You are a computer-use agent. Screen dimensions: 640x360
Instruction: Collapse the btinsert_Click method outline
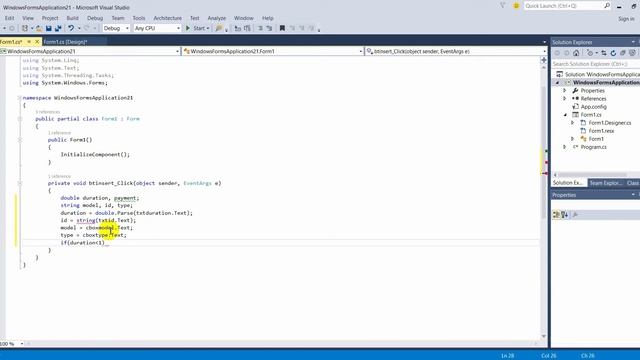tap(19, 183)
